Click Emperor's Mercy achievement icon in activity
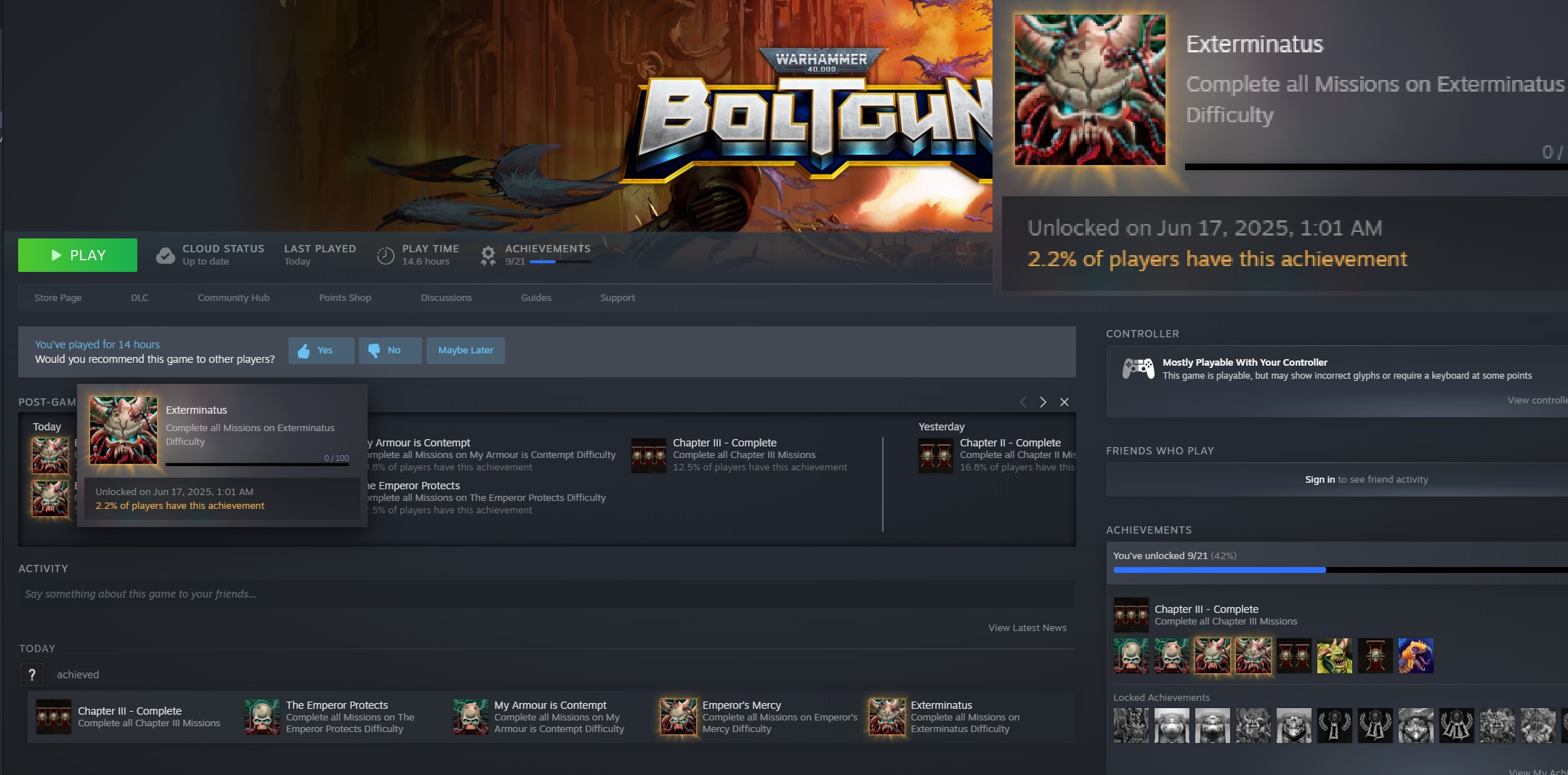 pos(679,717)
